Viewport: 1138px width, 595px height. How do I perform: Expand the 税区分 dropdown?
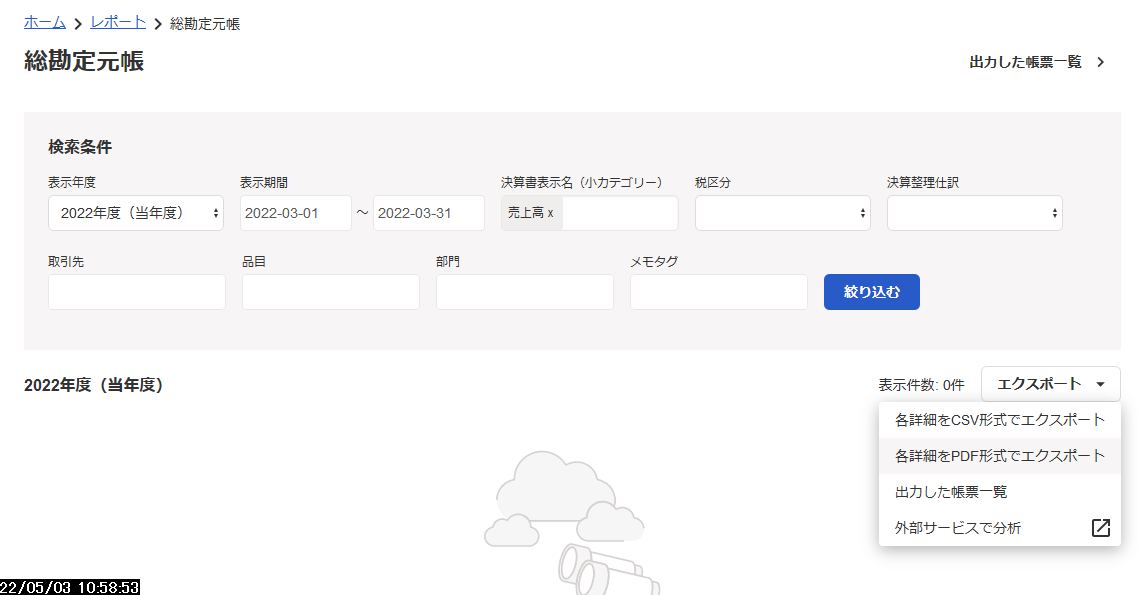pos(782,213)
